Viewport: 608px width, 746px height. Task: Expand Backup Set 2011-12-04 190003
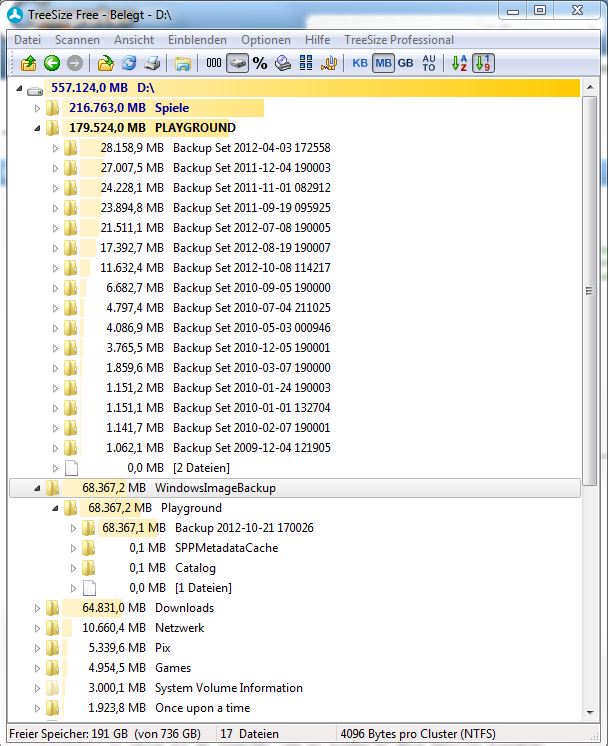click(55, 168)
